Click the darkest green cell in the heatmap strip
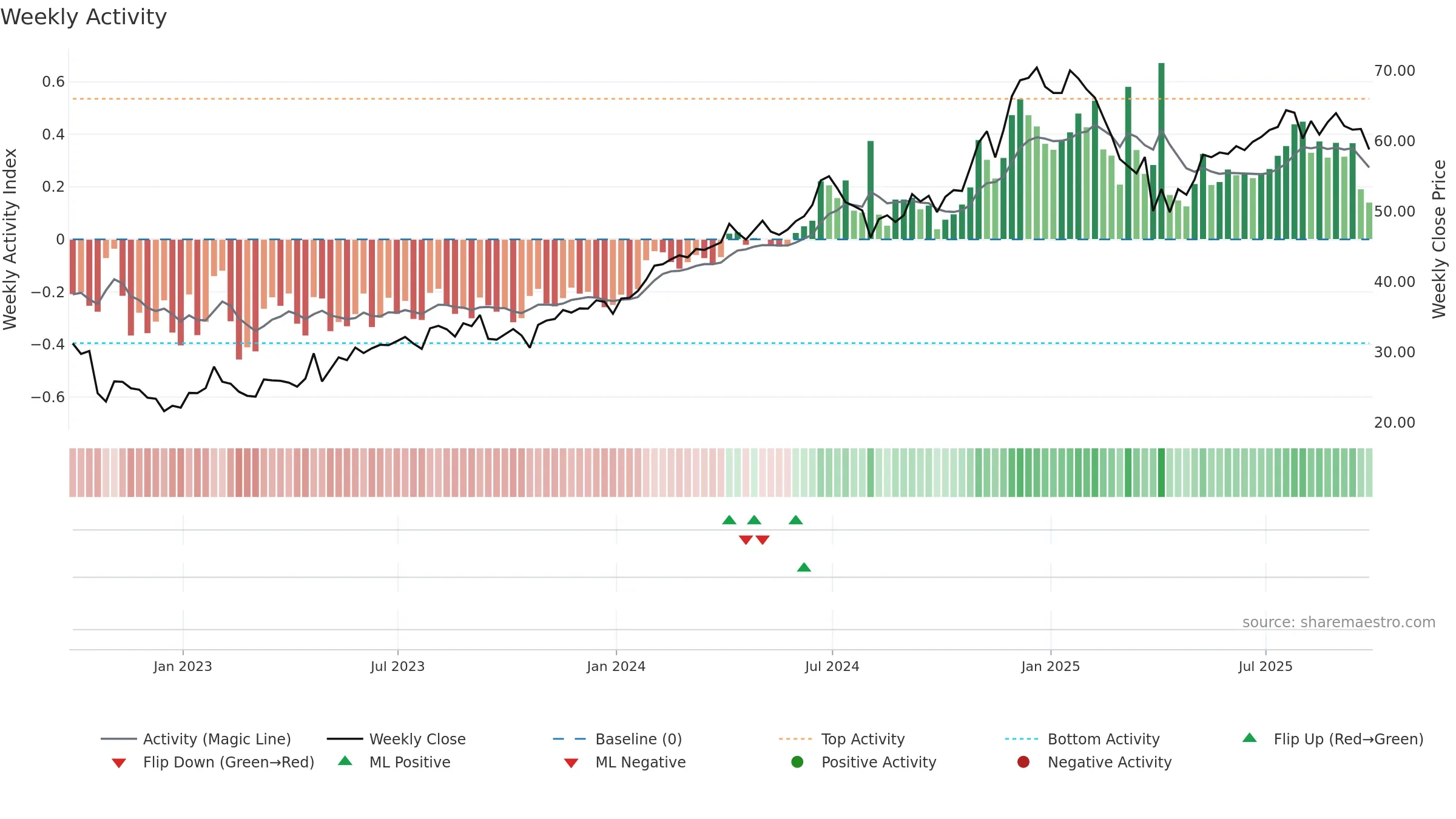This screenshot has width=1456, height=819. [x=1161, y=473]
